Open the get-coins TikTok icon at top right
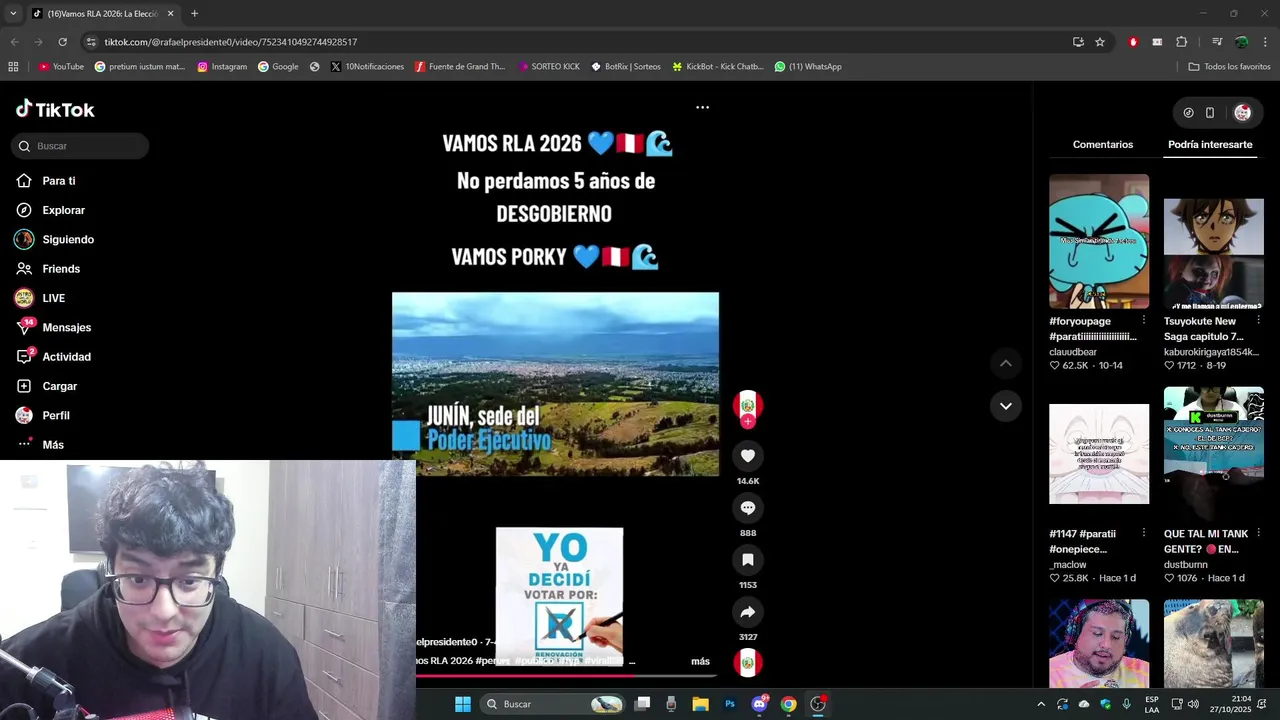This screenshot has width=1280, height=720. [1188, 113]
